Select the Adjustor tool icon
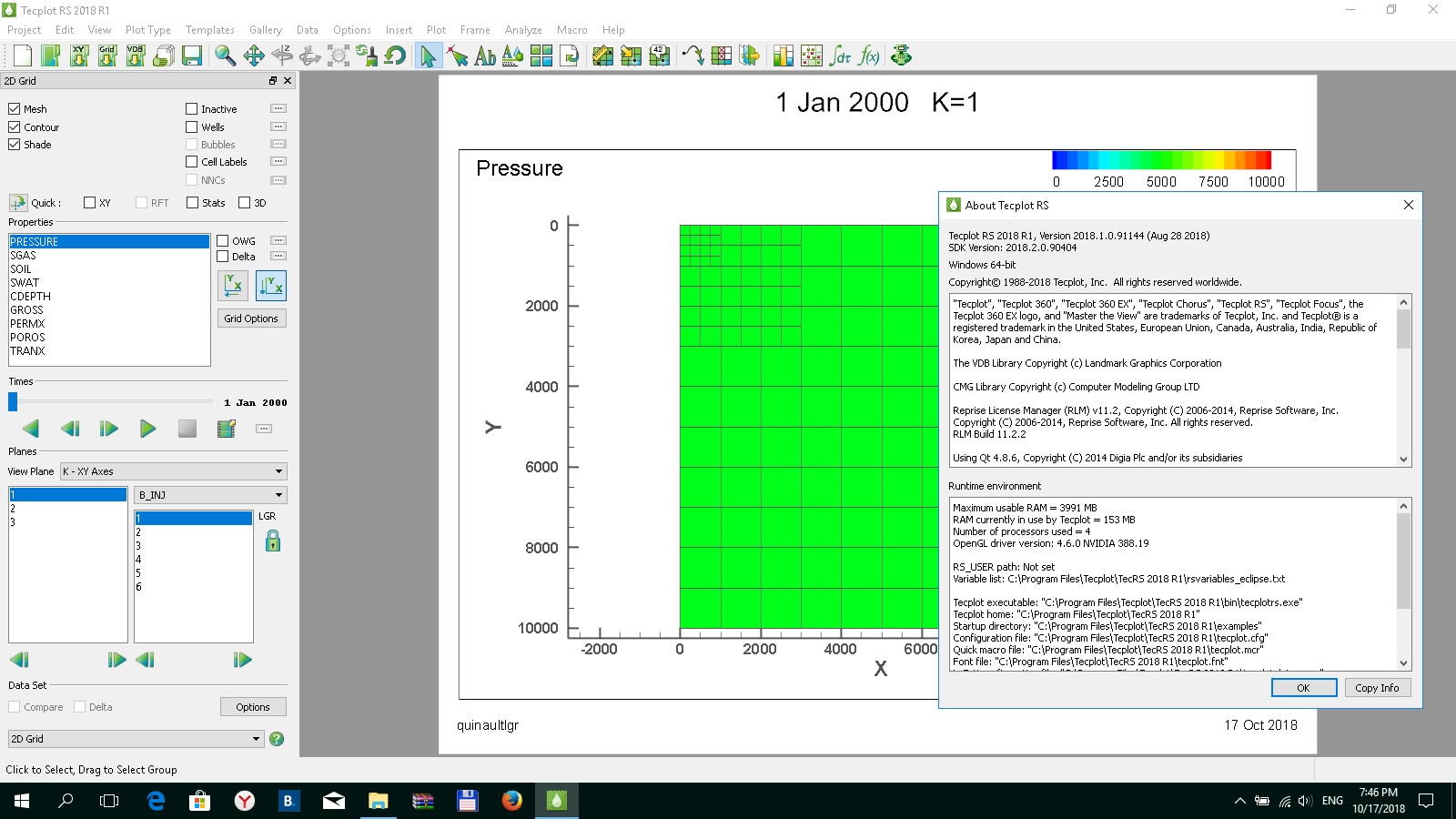This screenshot has width=1456, height=819. pyautogui.click(x=458, y=56)
